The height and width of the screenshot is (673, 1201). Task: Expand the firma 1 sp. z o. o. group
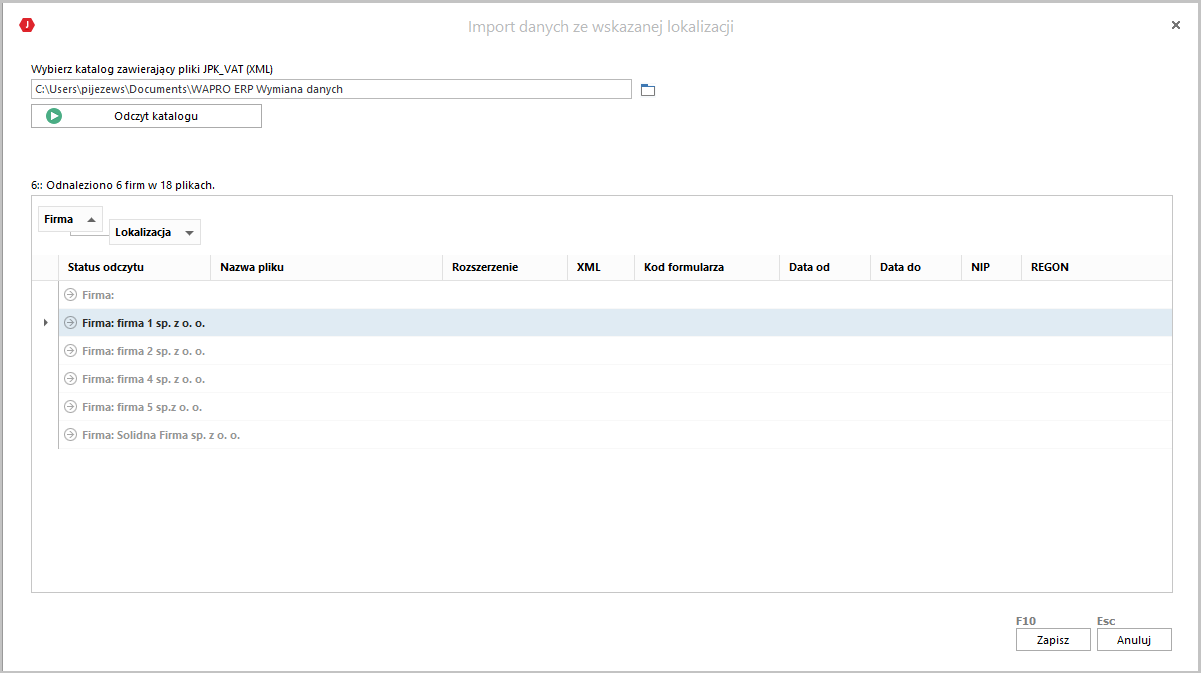pyautogui.click(x=71, y=323)
